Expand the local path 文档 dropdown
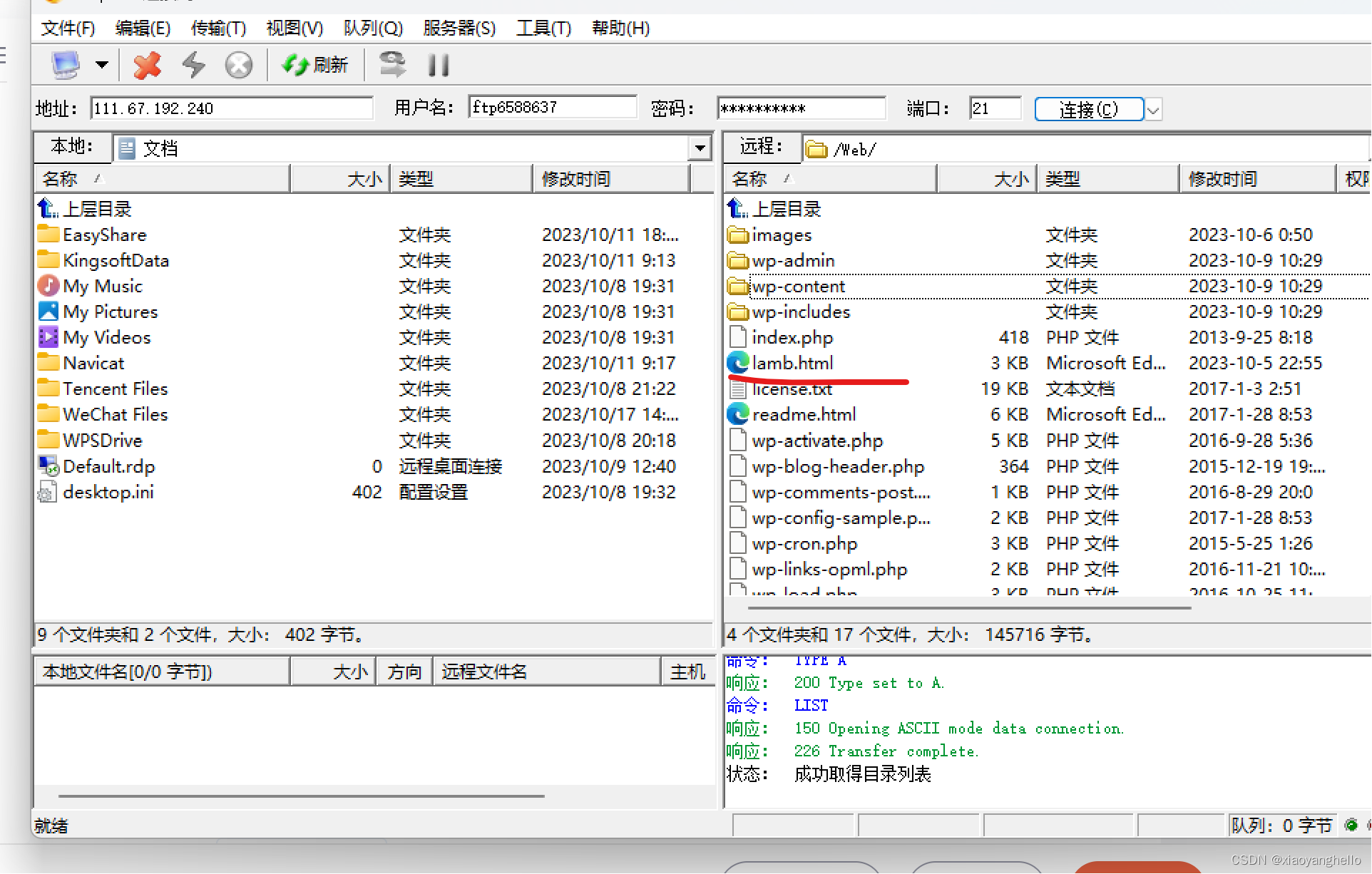Screen dimensions: 1372x874 click(x=700, y=148)
